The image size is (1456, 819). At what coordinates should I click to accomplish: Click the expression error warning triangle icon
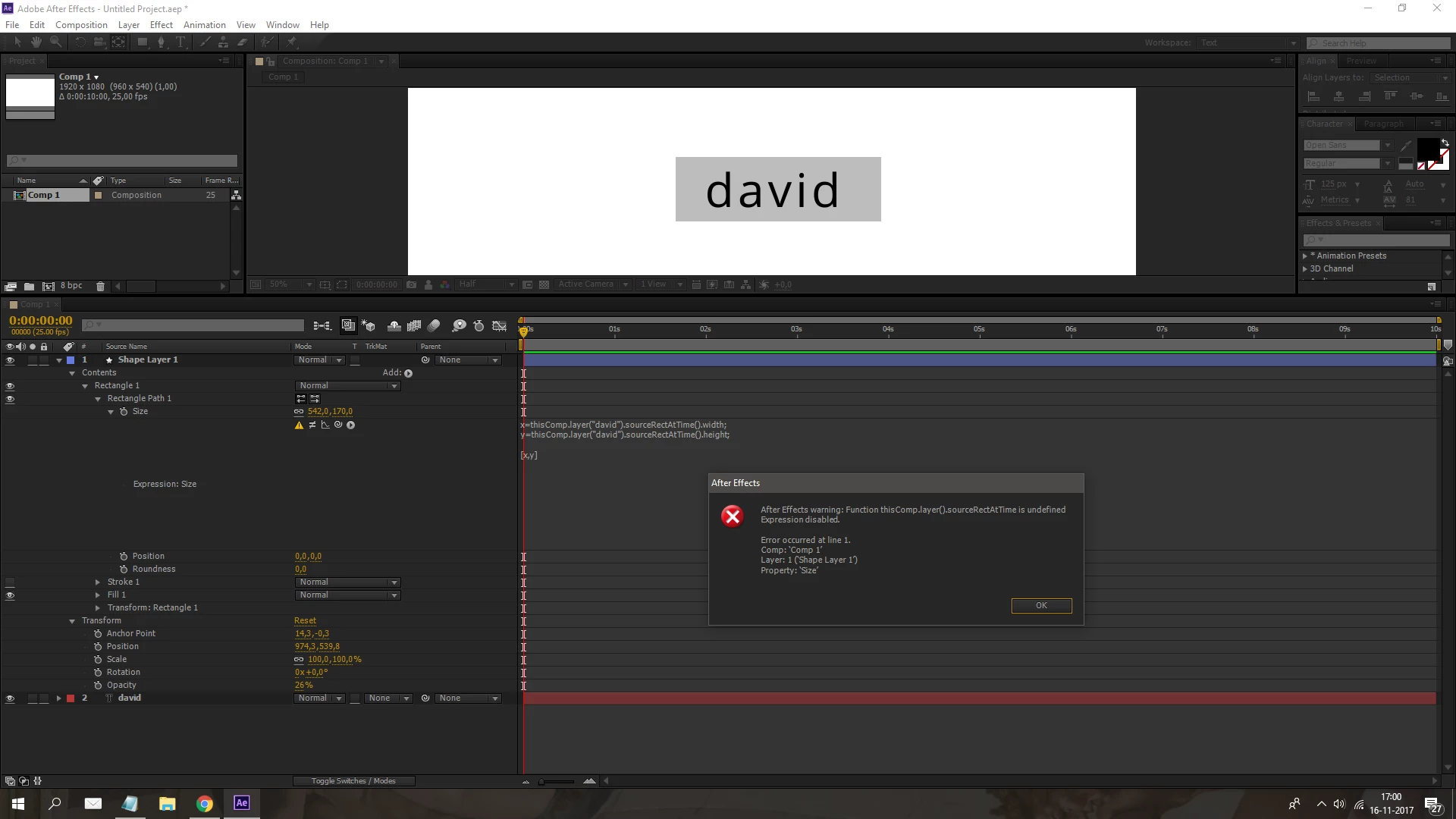point(299,425)
